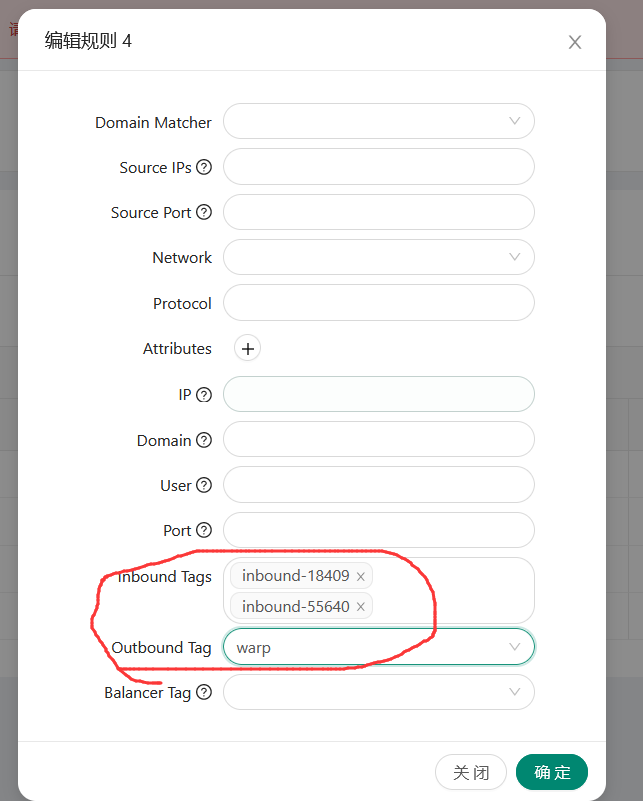
Task: Remove the inbound-18409 tag
Action: point(361,577)
